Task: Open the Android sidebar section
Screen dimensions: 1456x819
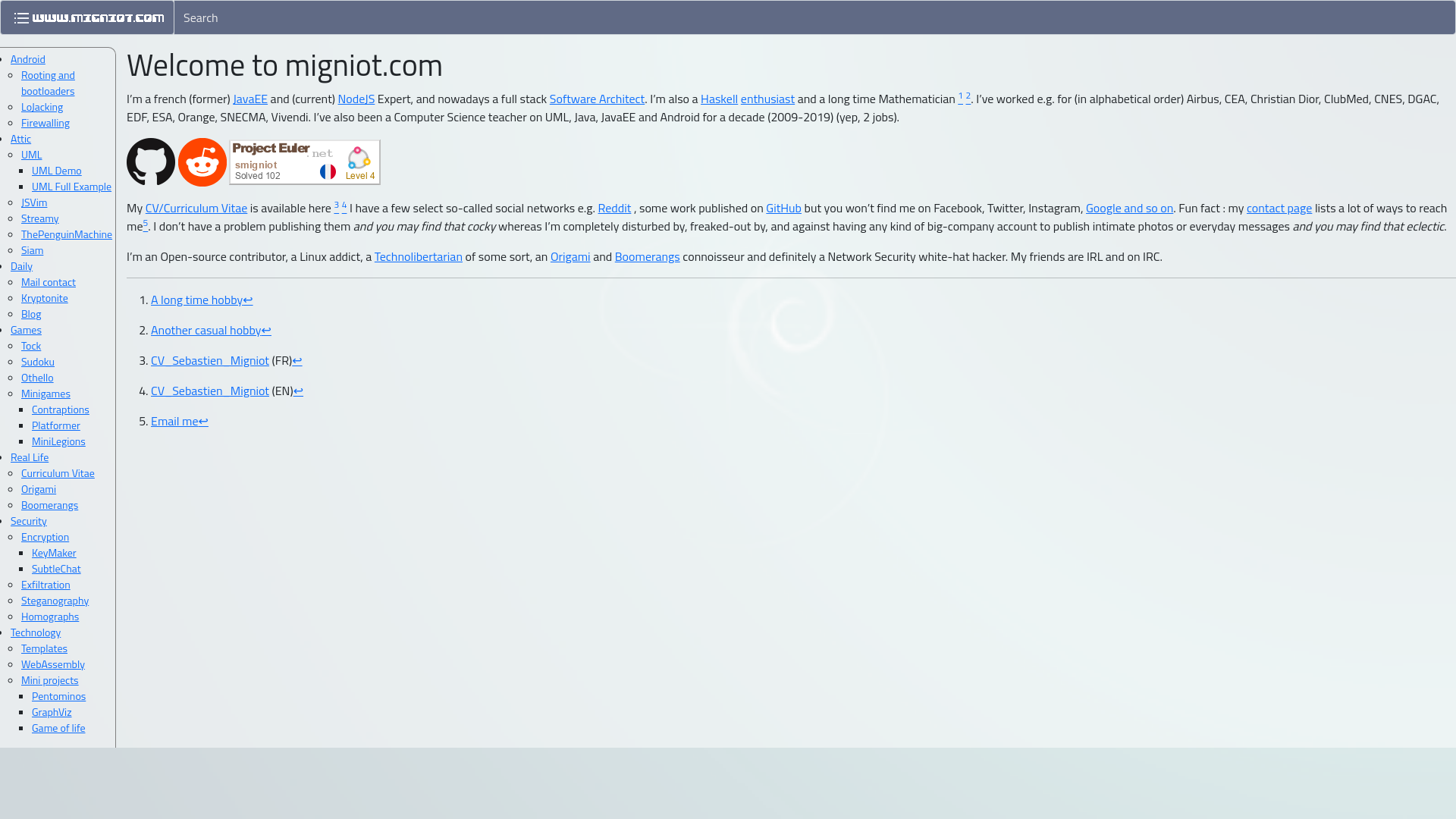Action: click(x=28, y=59)
